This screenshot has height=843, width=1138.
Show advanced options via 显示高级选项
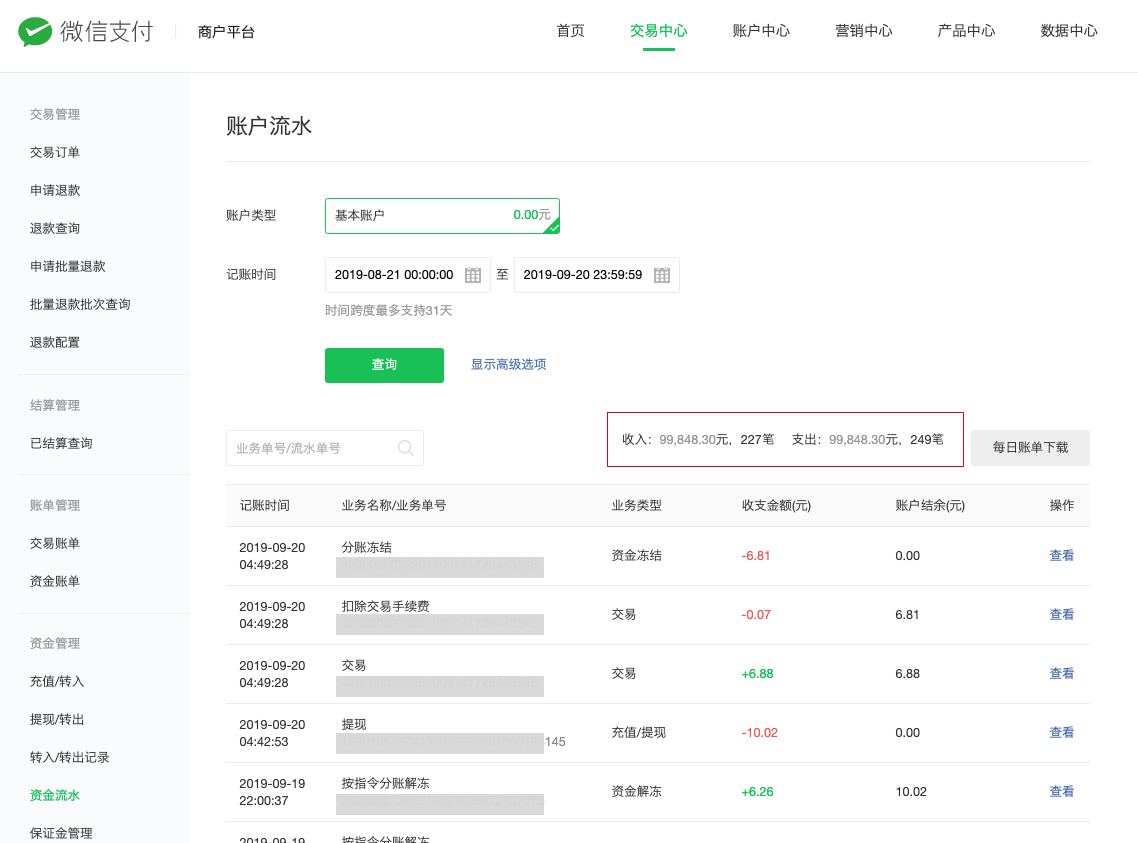click(508, 364)
